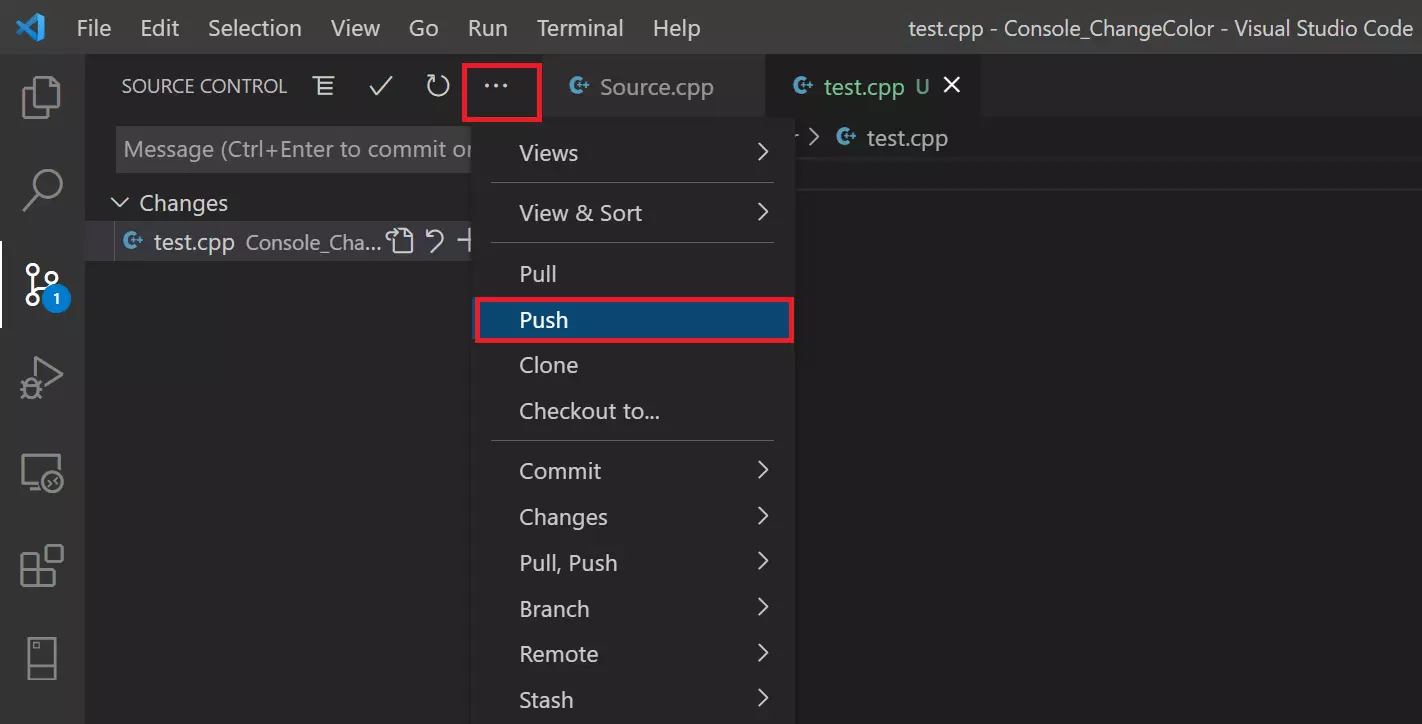Expand the Stash submenu

pyautogui.click(x=632, y=700)
